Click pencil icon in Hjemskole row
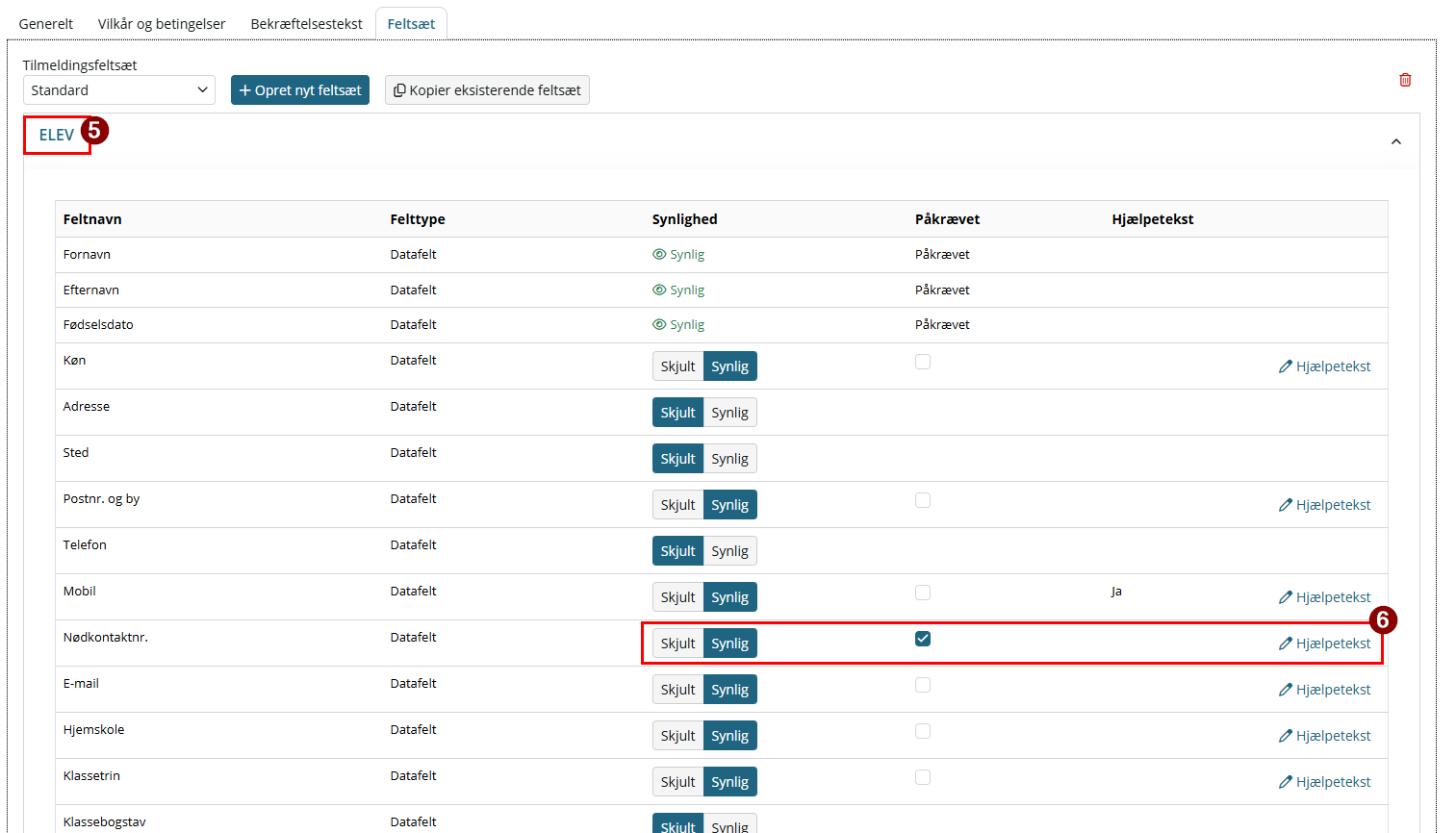This screenshot has width=1456, height=833. point(1285,736)
